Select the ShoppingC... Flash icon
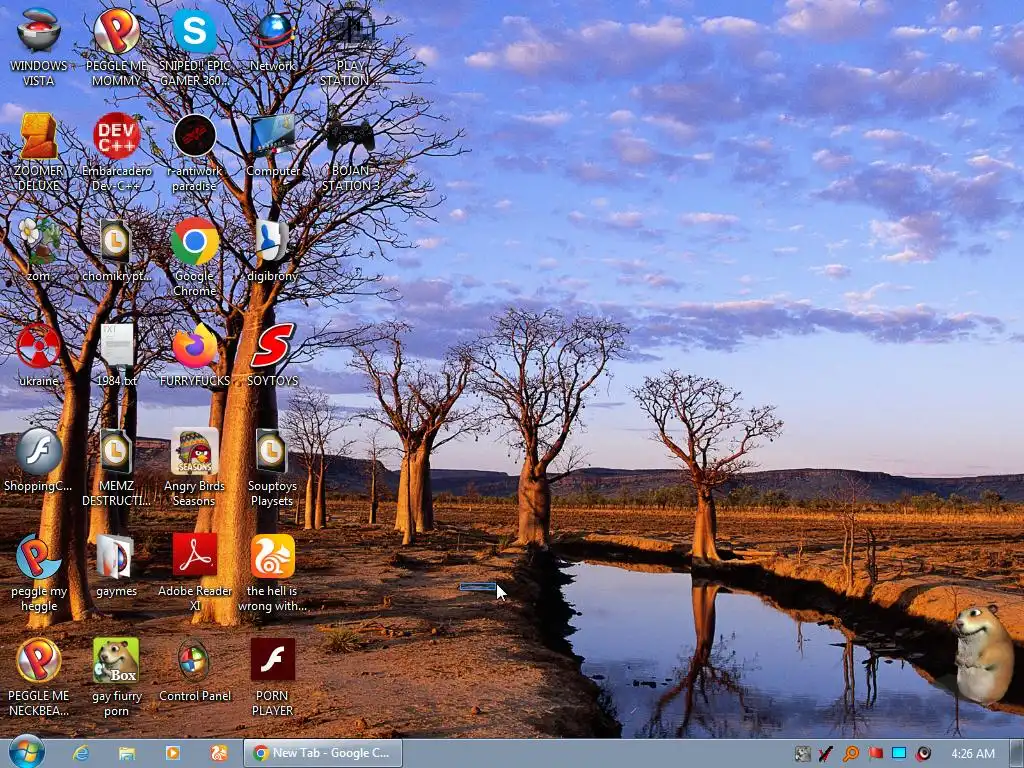Image resolution: width=1024 pixels, height=768 pixels. (39, 460)
